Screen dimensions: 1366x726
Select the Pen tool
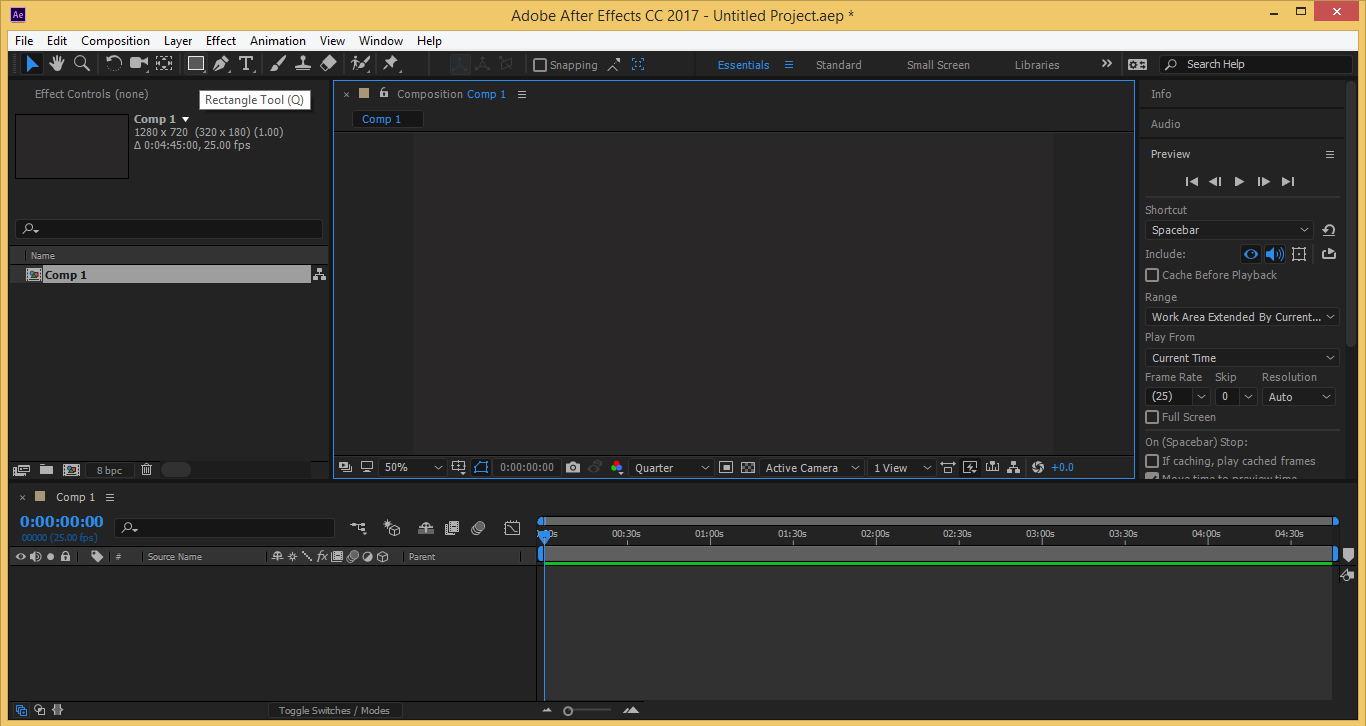pyautogui.click(x=220, y=64)
